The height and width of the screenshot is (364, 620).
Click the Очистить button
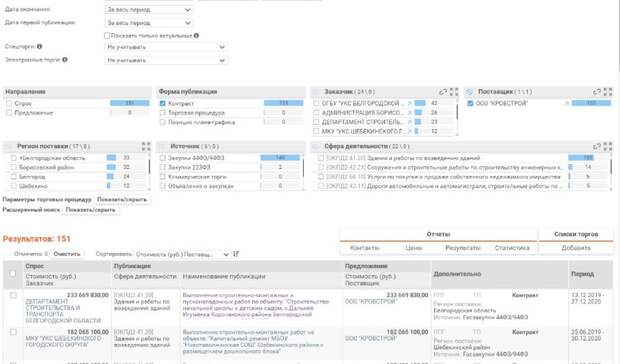point(67,254)
